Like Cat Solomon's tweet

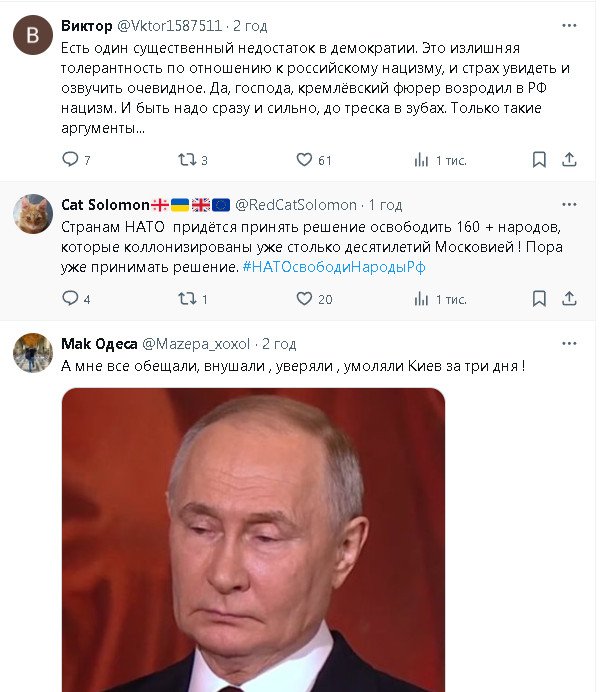pyautogui.click(x=305, y=298)
